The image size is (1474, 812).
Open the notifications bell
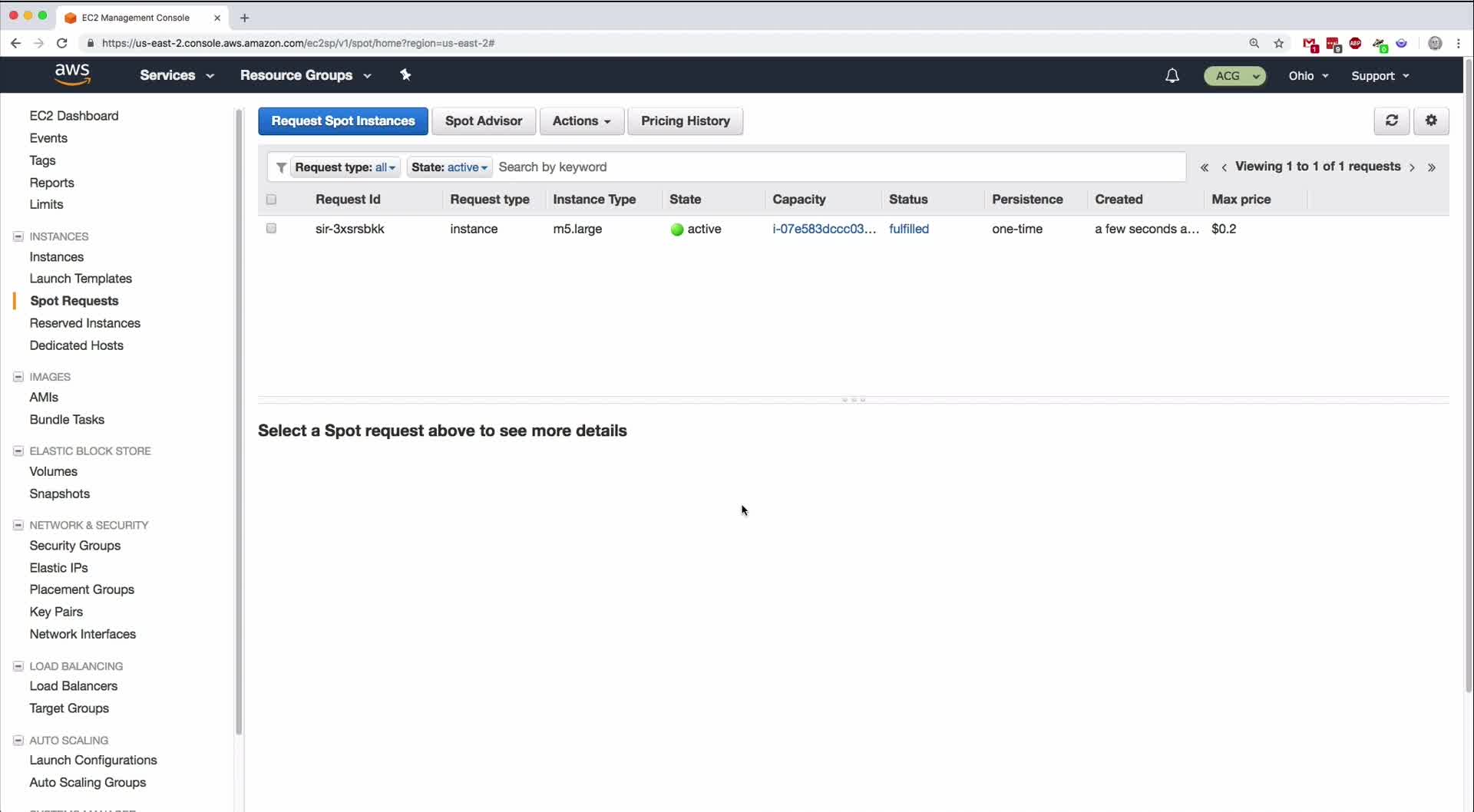[1172, 75]
